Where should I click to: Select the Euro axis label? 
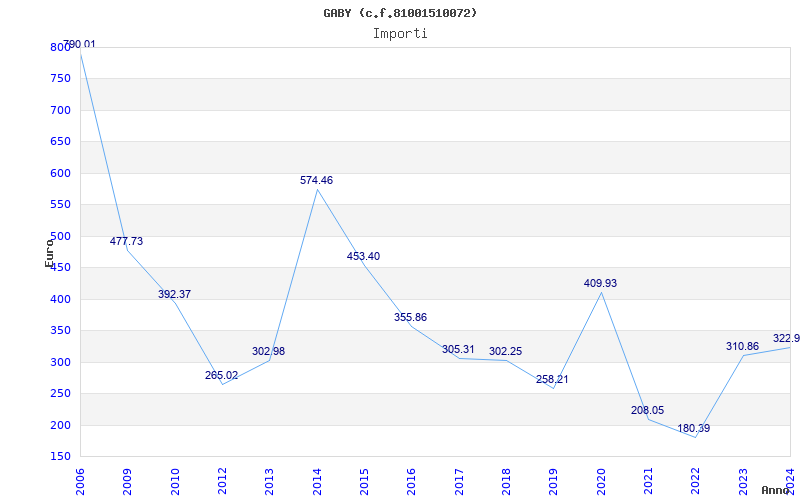click(49, 253)
